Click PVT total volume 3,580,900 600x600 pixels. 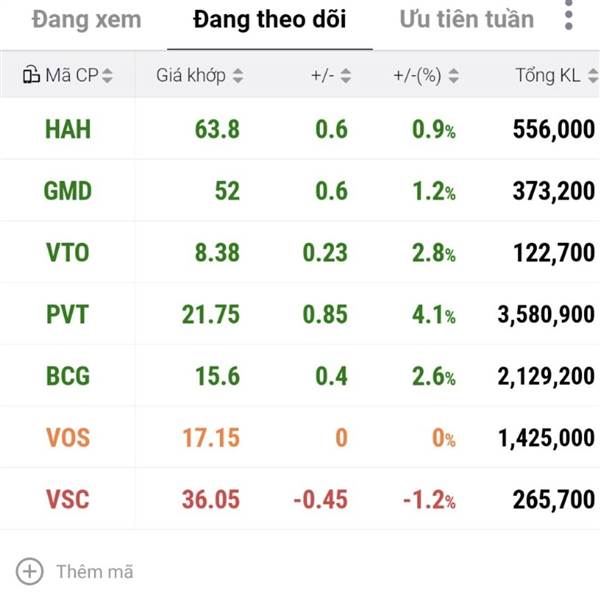coord(546,315)
